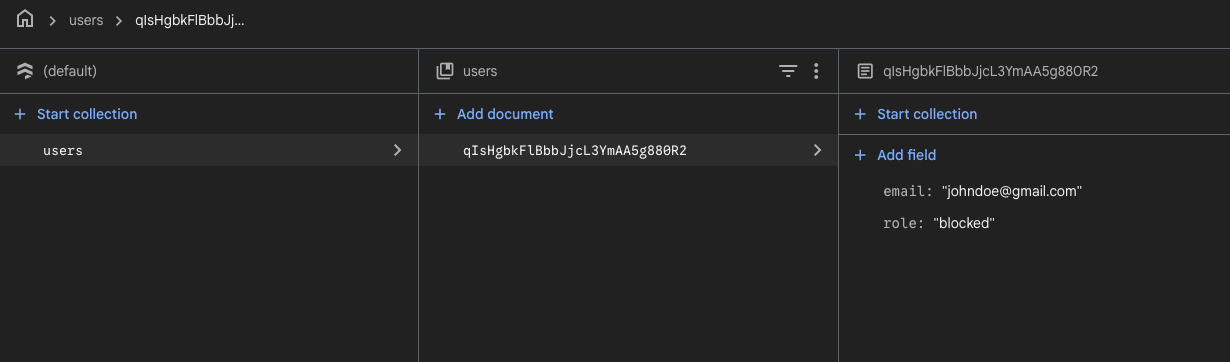The image size is (1230, 362).
Task: Click the plus icon beside Add document
Action: 440,114
